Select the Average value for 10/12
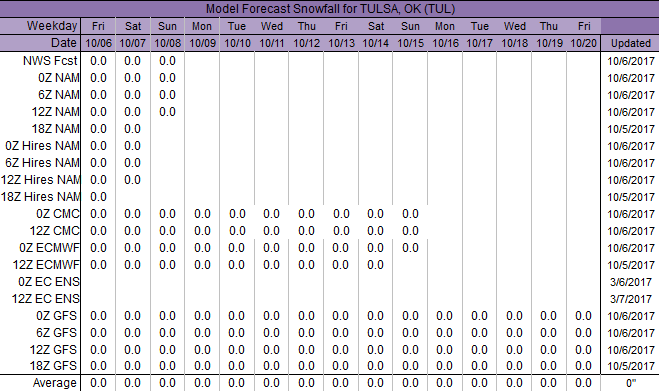Viewport: 659px width, 391px height. [x=306, y=383]
